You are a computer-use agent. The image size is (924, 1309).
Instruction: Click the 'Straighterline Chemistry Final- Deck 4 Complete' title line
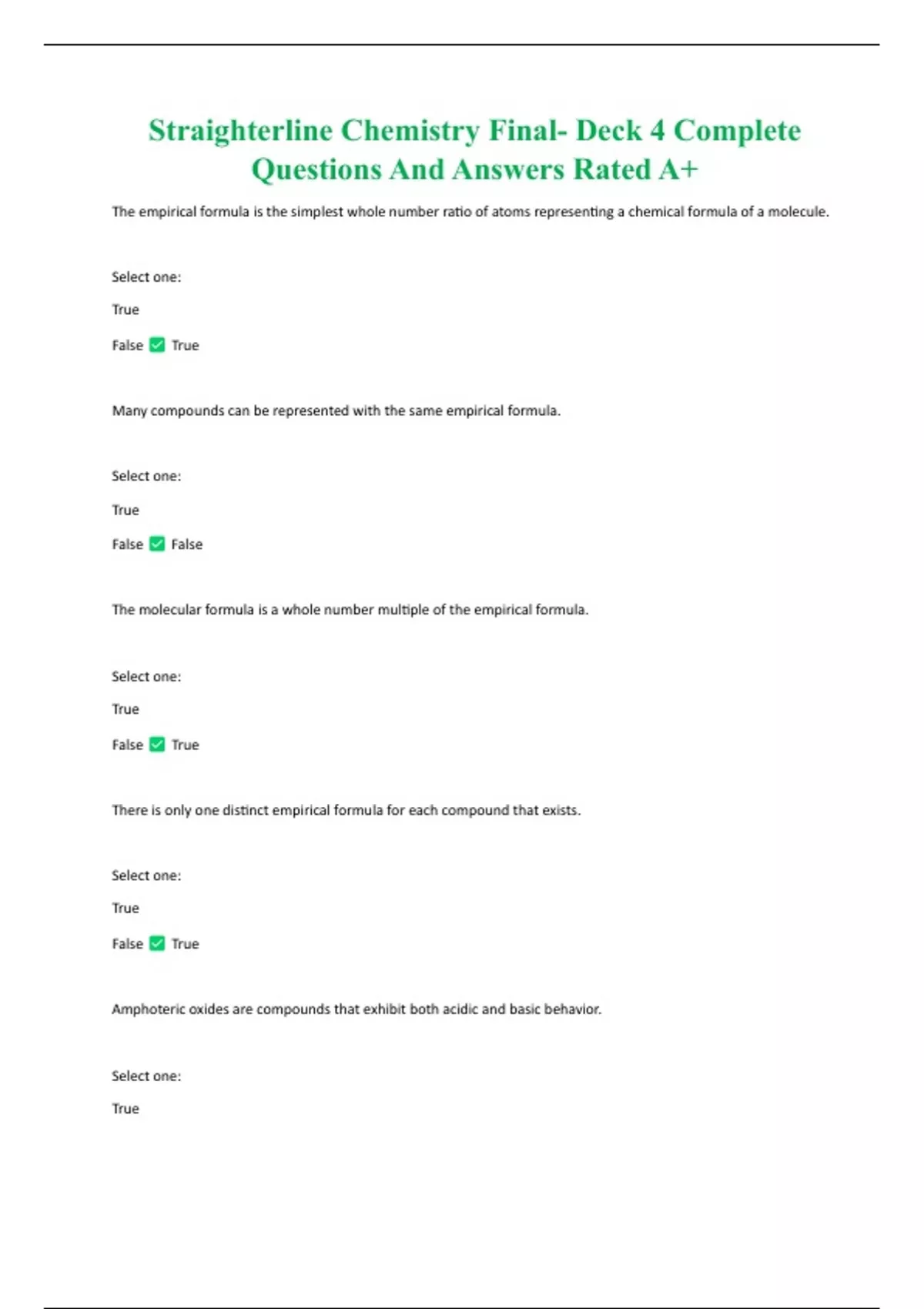tap(474, 131)
